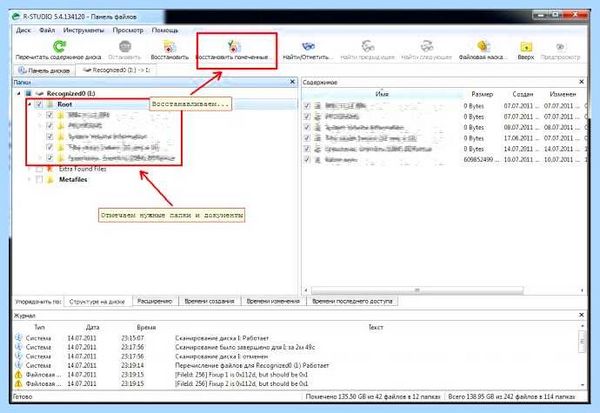This screenshot has width=600, height=413.
Task: Open the Диск menu
Action: pyautogui.click(x=23, y=30)
